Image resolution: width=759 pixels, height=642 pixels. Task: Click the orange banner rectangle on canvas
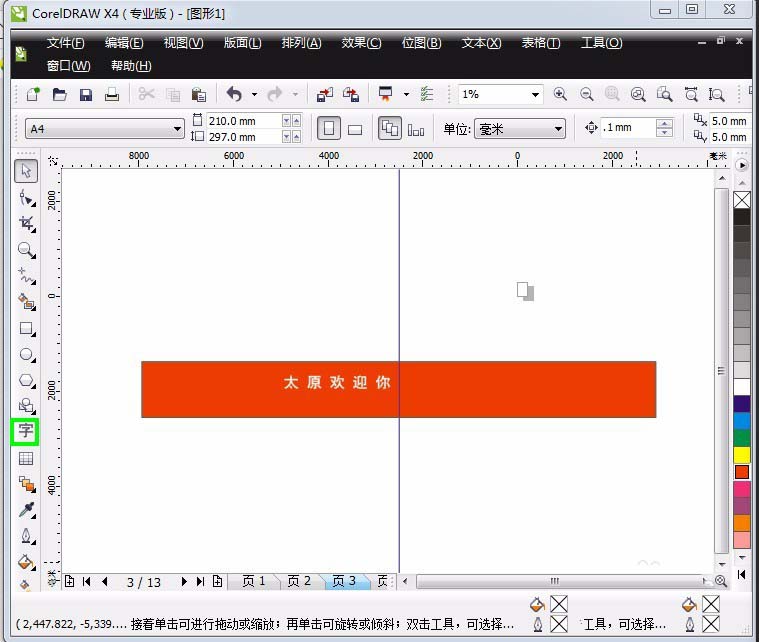[398, 389]
